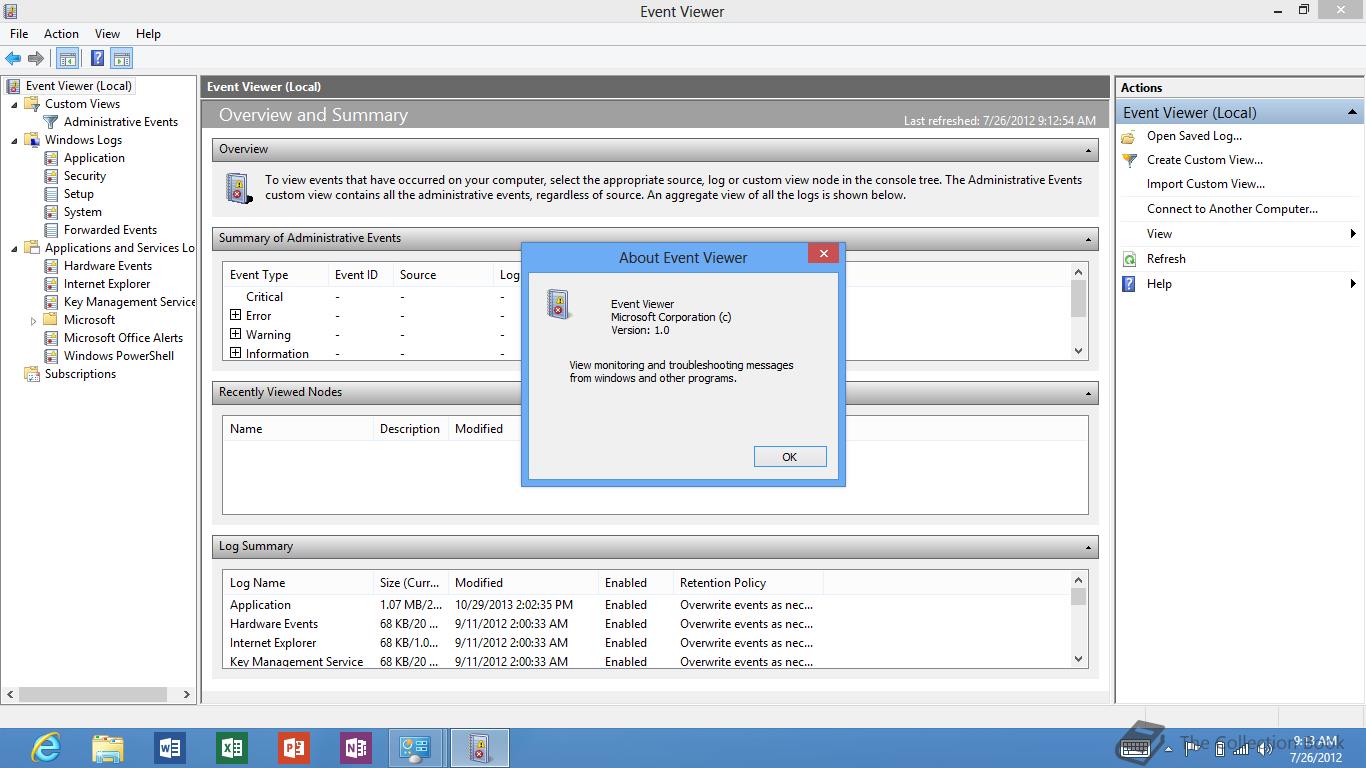1366x768 pixels.
Task: Click the Event ID column header
Action: 360,275
